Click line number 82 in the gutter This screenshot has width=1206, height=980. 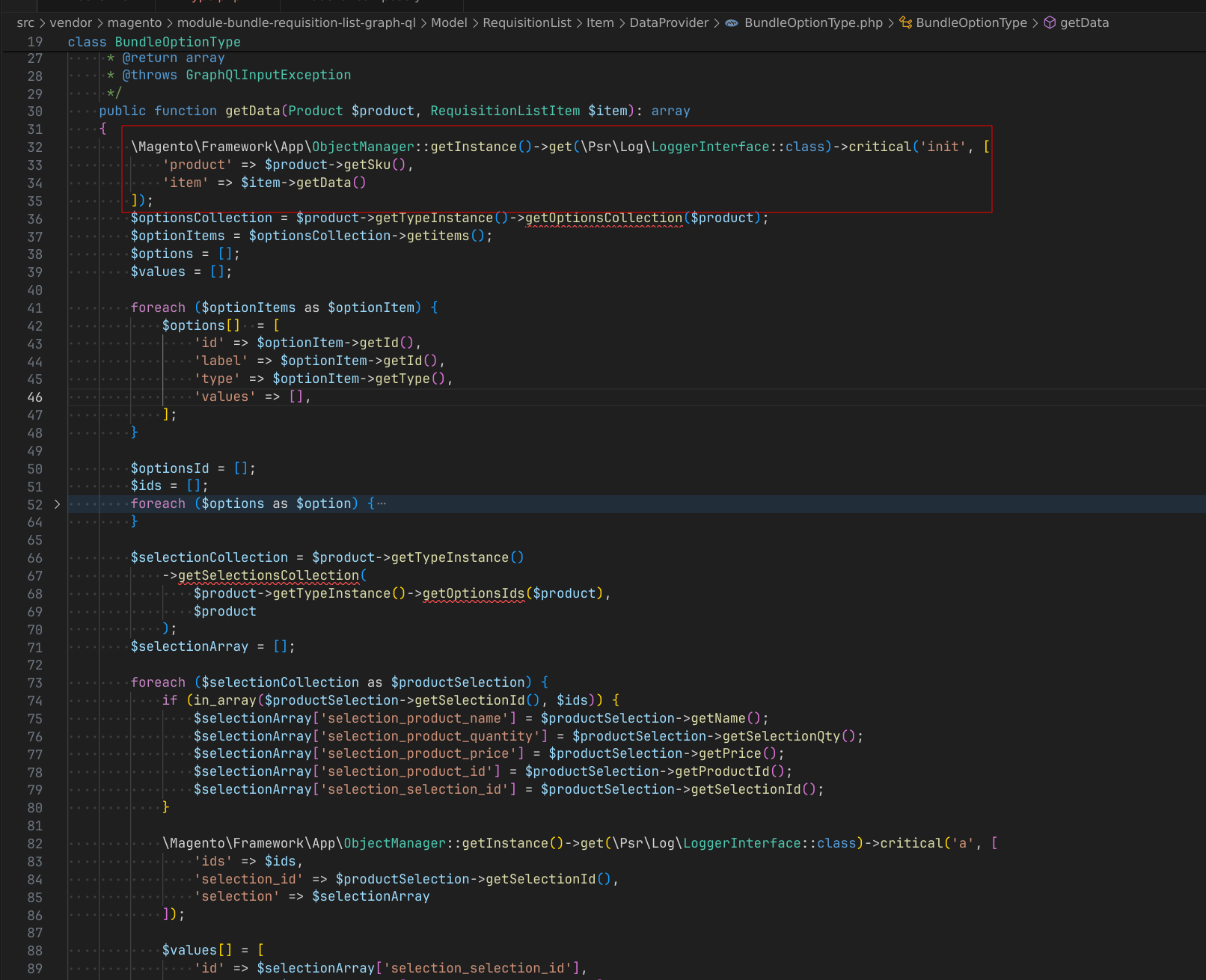coord(35,844)
